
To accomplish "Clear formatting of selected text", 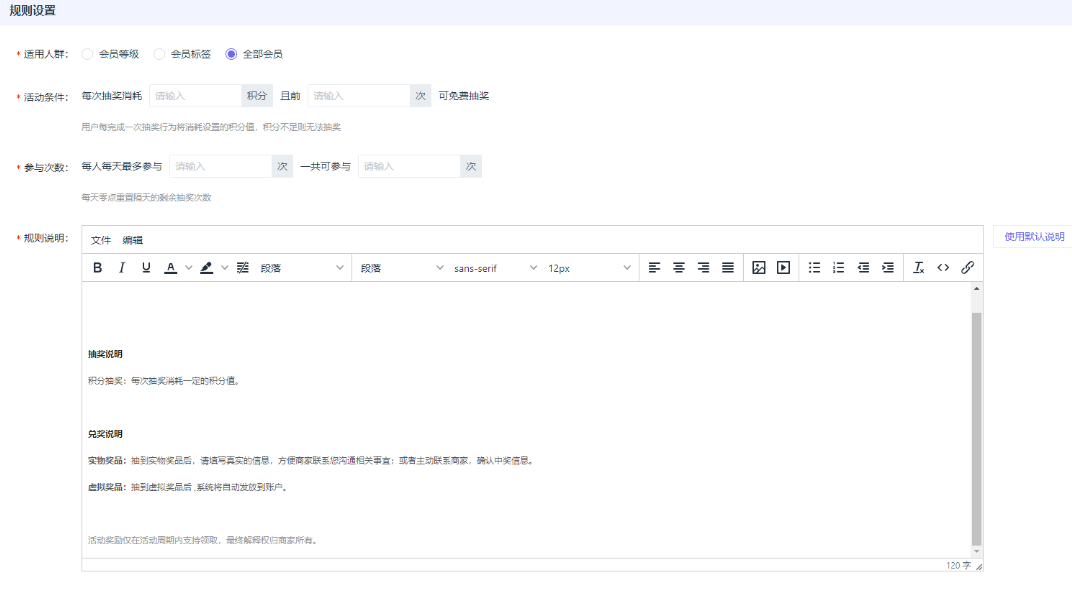I will point(919,268).
